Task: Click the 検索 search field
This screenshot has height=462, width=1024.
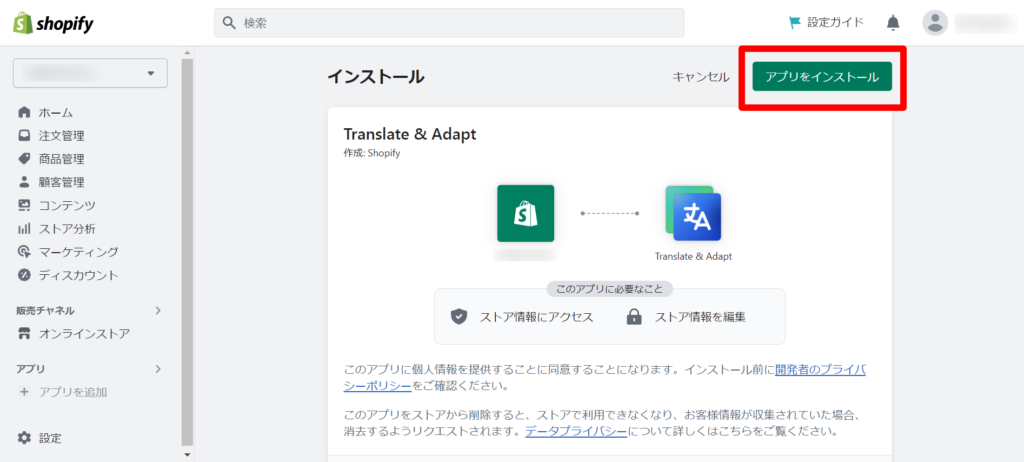Action: [449, 23]
